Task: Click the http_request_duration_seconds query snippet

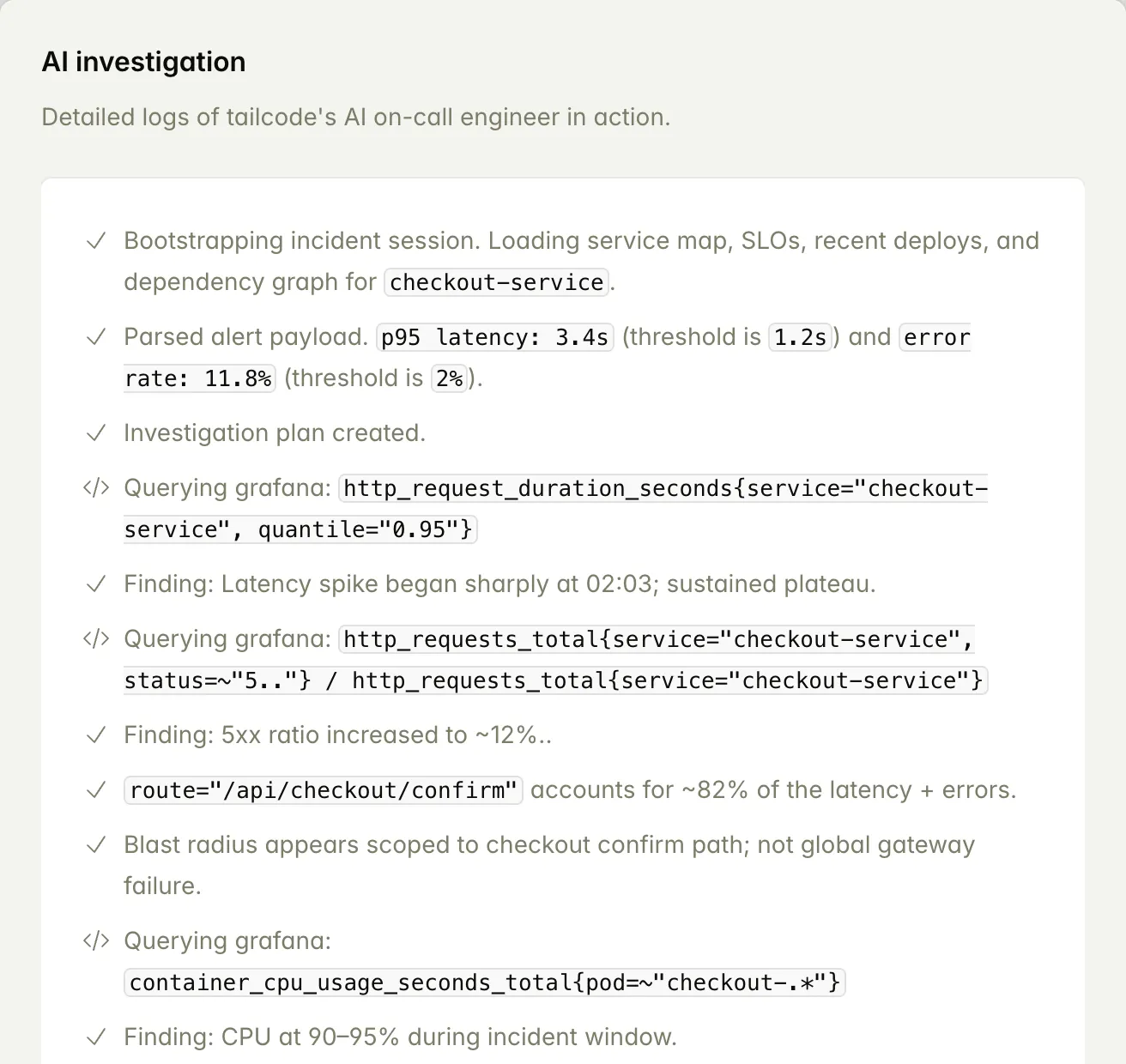Action: pos(665,488)
